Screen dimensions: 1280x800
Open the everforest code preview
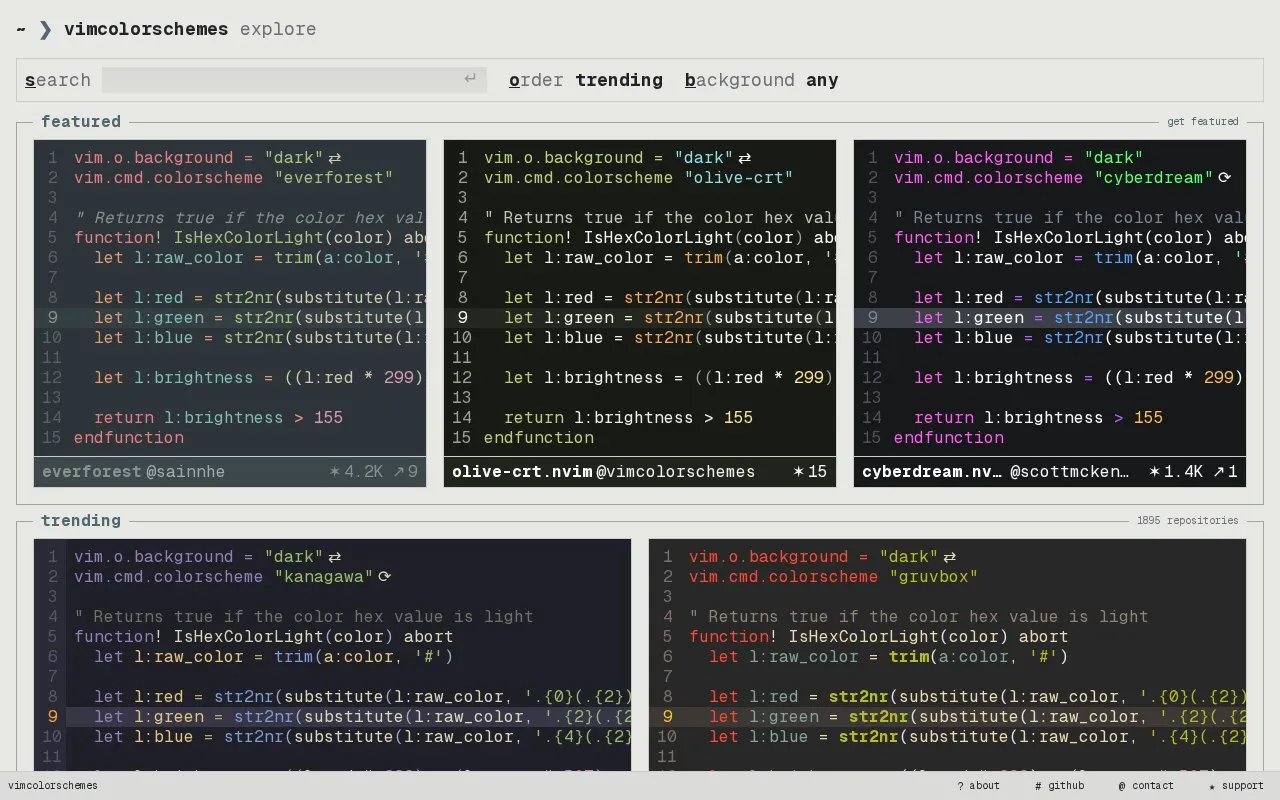(230, 298)
